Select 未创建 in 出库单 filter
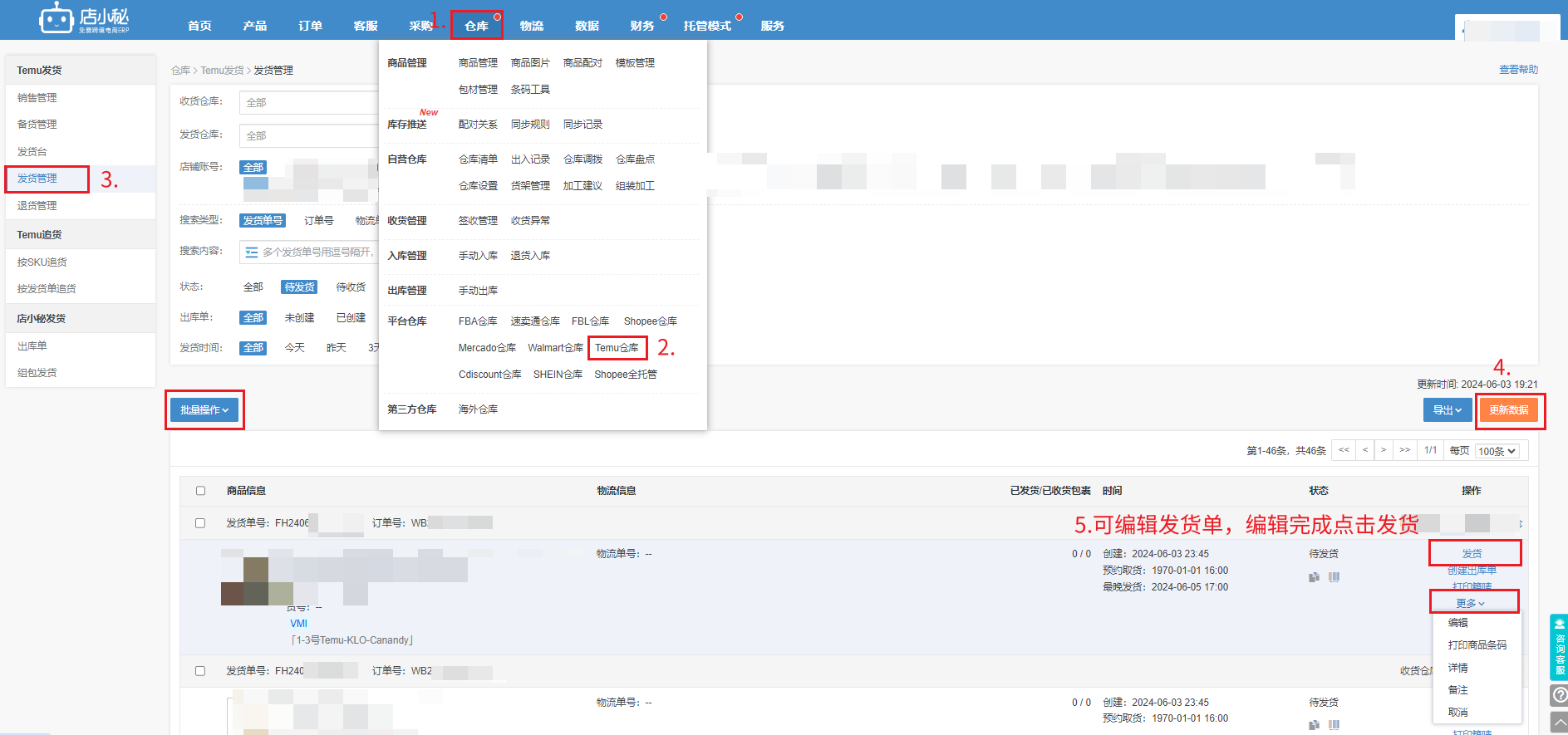This screenshot has height=735, width=1568. (x=299, y=318)
